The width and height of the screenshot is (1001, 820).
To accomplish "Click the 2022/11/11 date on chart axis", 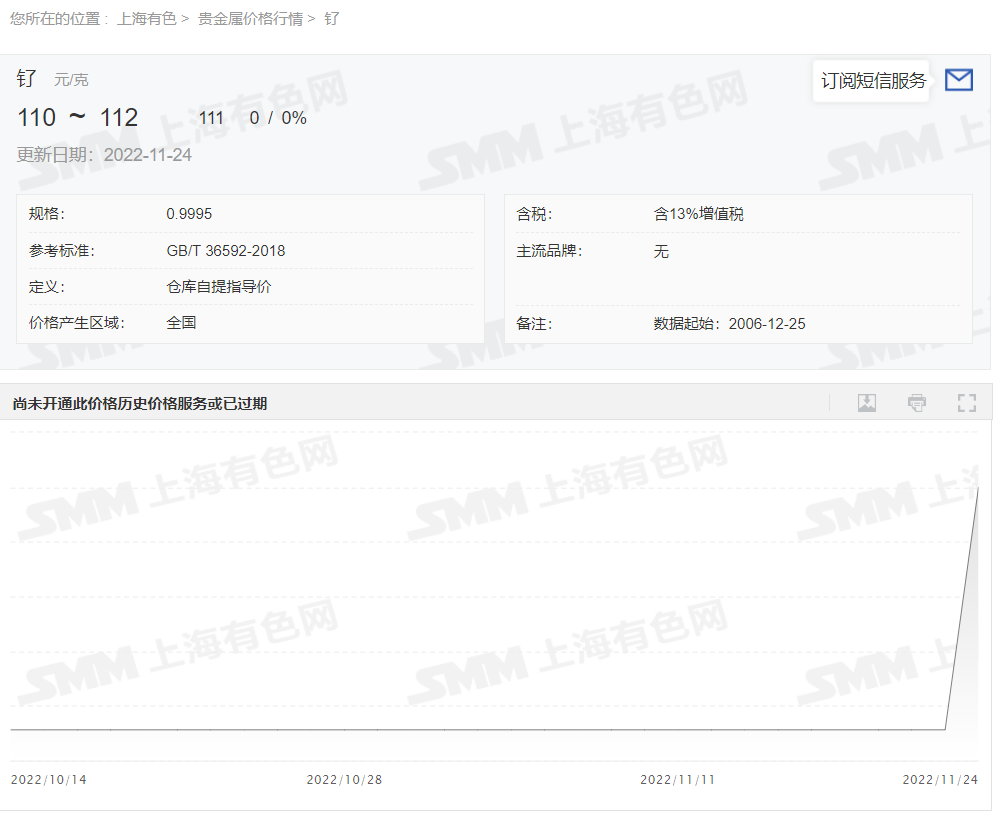I will 677,779.
